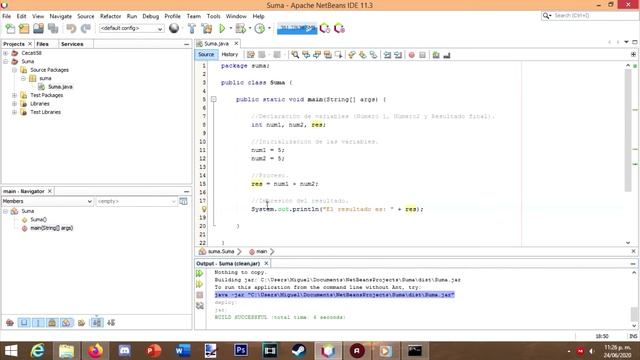640x360 pixels.
Task: Toggle Highlight Search icon in editor toolbar
Action: [x=327, y=55]
